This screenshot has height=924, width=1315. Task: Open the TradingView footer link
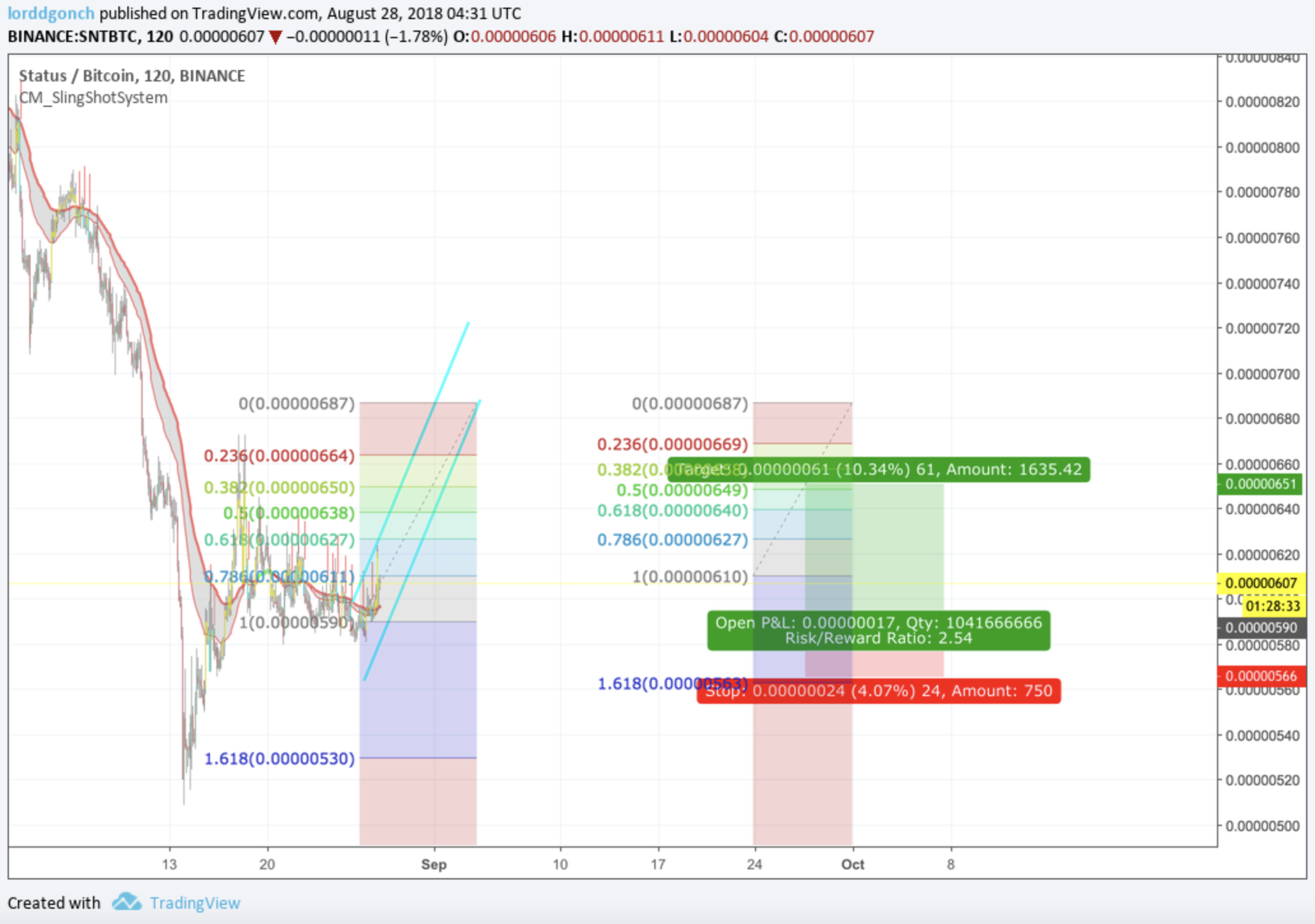pos(195,903)
